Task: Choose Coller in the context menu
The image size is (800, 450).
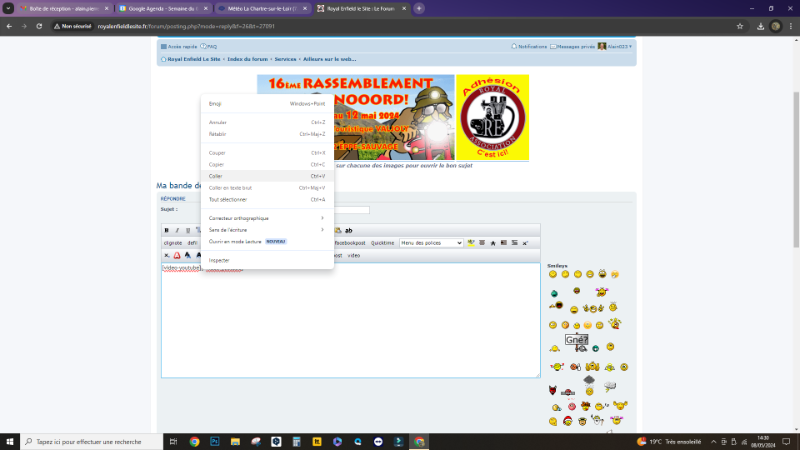Action: click(267, 176)
